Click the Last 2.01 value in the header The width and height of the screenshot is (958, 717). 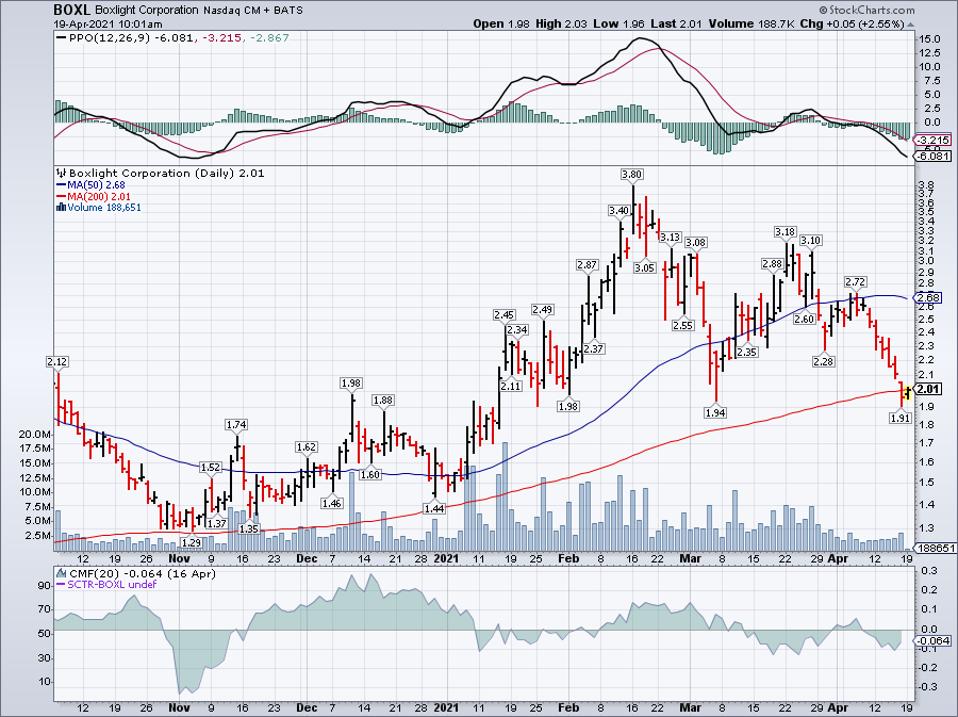tap(675, 24)
